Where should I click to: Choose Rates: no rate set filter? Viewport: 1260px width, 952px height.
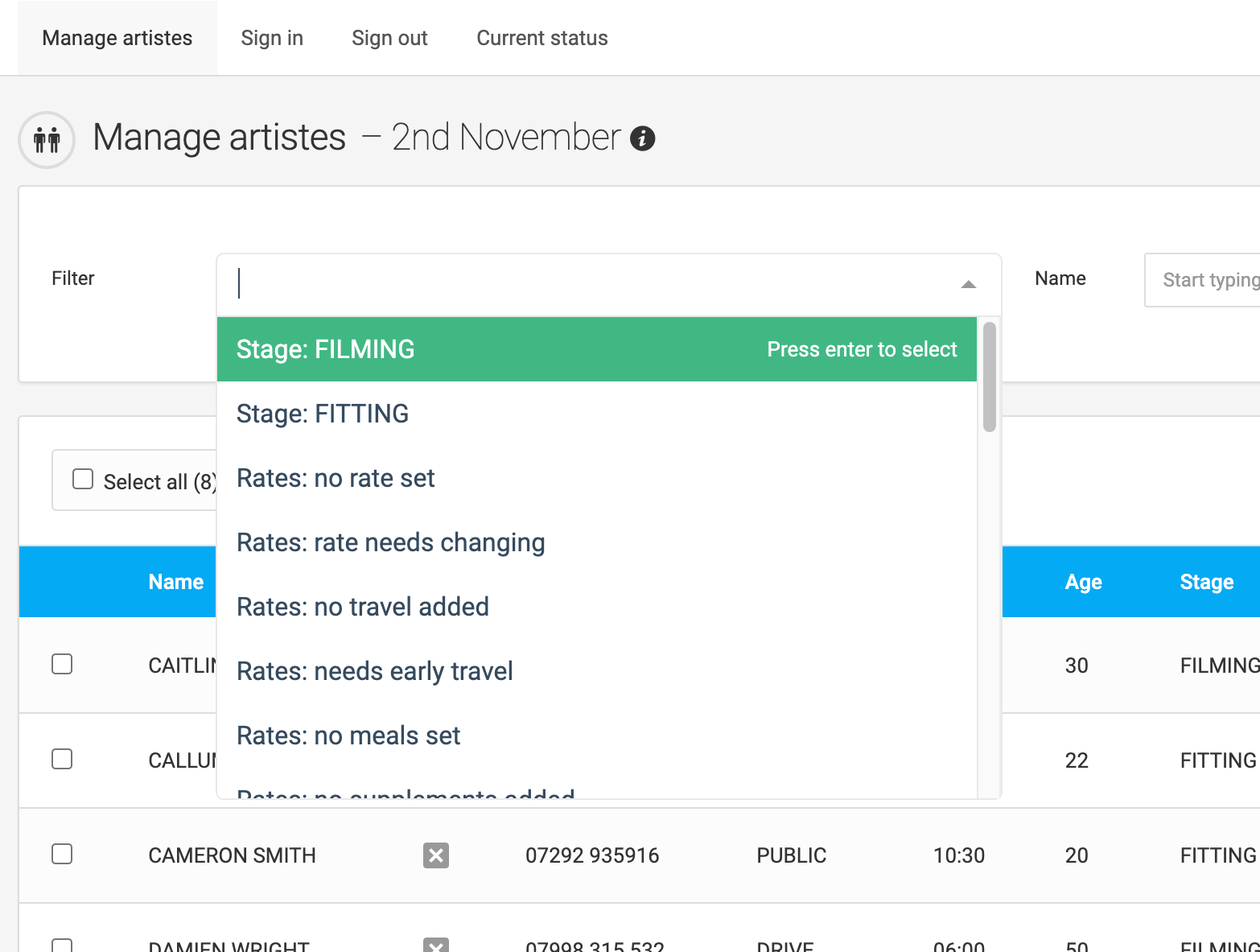336,478
